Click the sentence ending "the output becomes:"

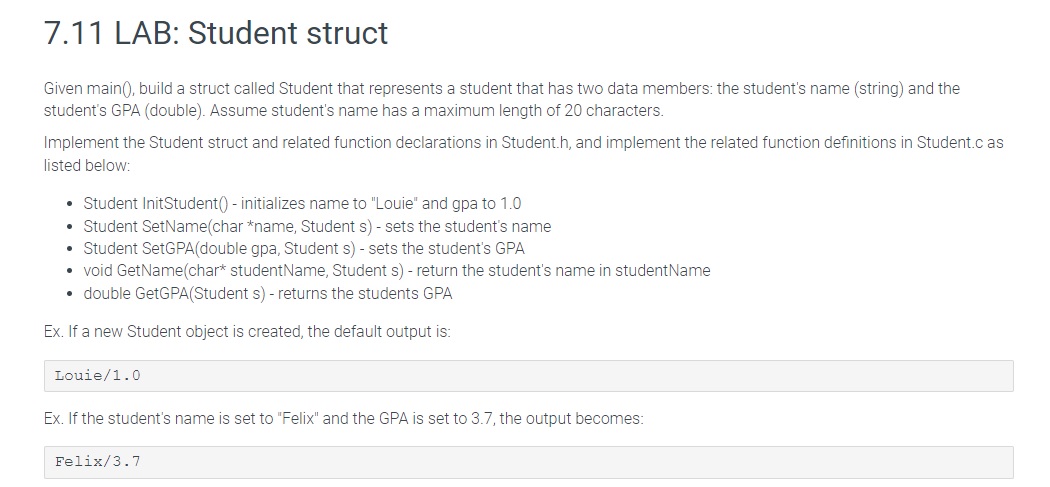pyautogui.click(x=343, y=418)
